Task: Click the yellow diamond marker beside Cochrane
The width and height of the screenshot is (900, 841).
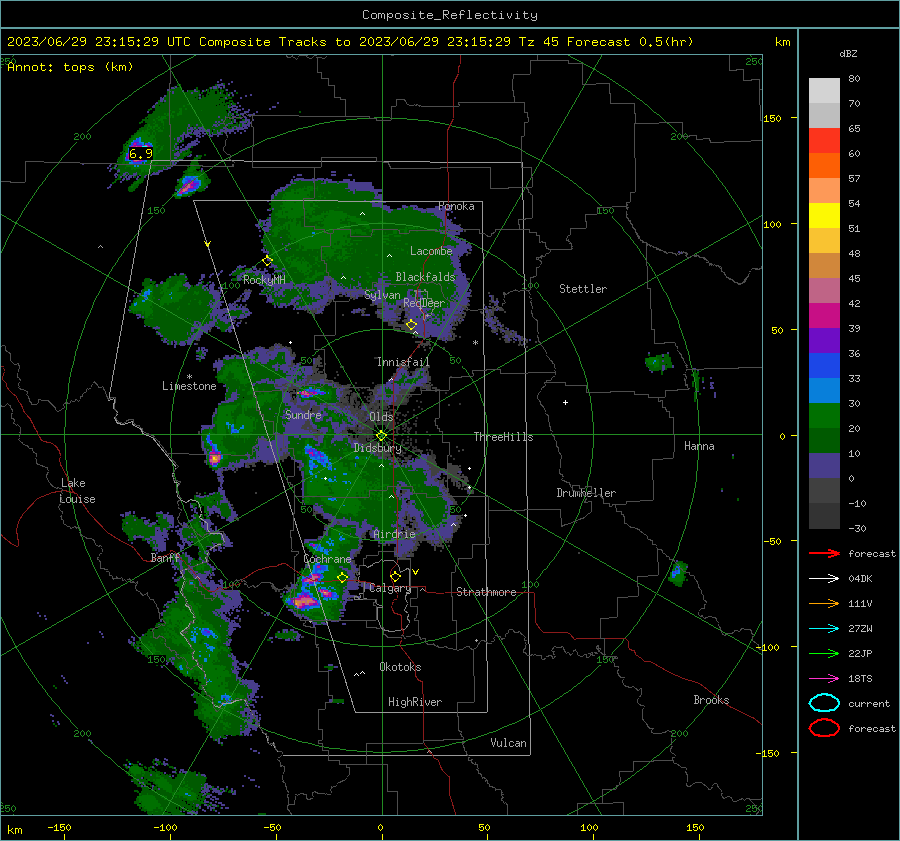Action: pyautogui.click(x=343, y=578)
